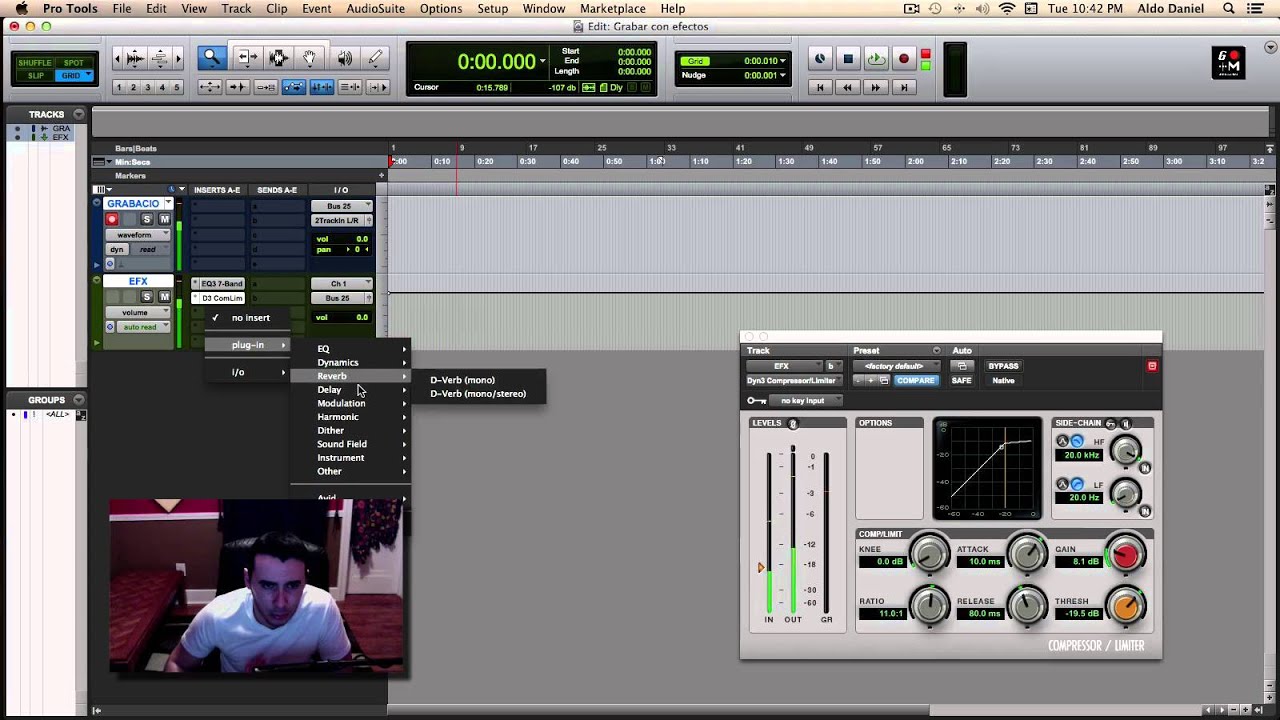The width and height of the screenshot is (1280, 720).
Task: Open the Dynamics plug-in submenu
Action: 350,363
